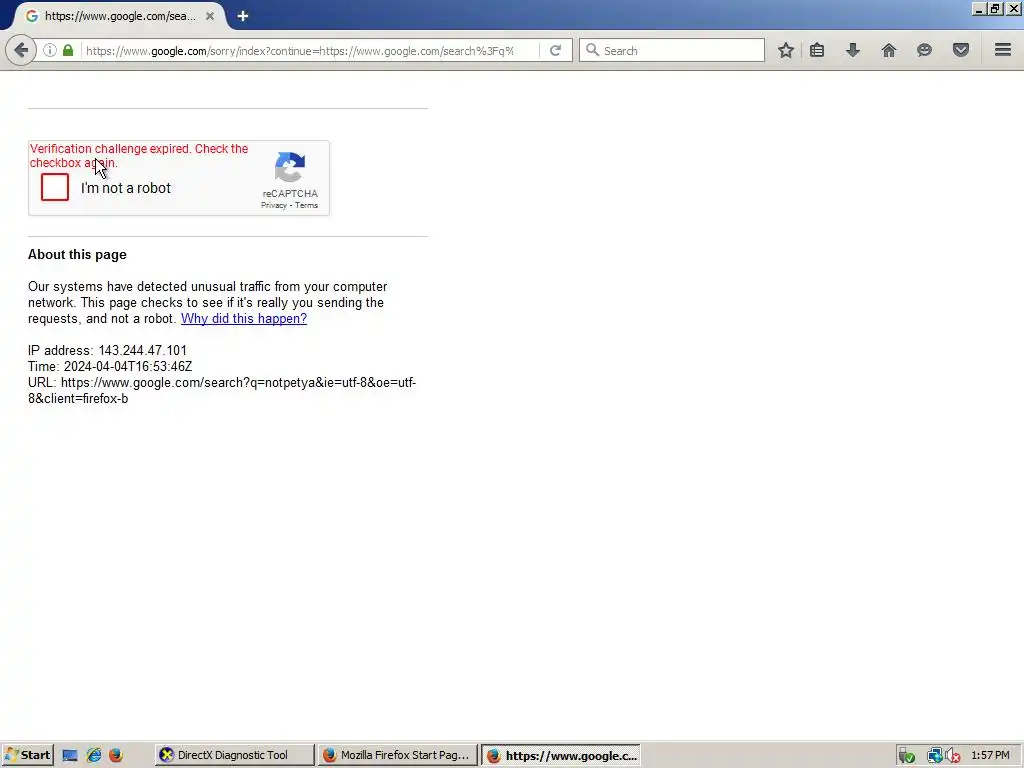Launch Internet Explorer from quick launch
Screen dimensions: 1024x768
tap(93, 756)
